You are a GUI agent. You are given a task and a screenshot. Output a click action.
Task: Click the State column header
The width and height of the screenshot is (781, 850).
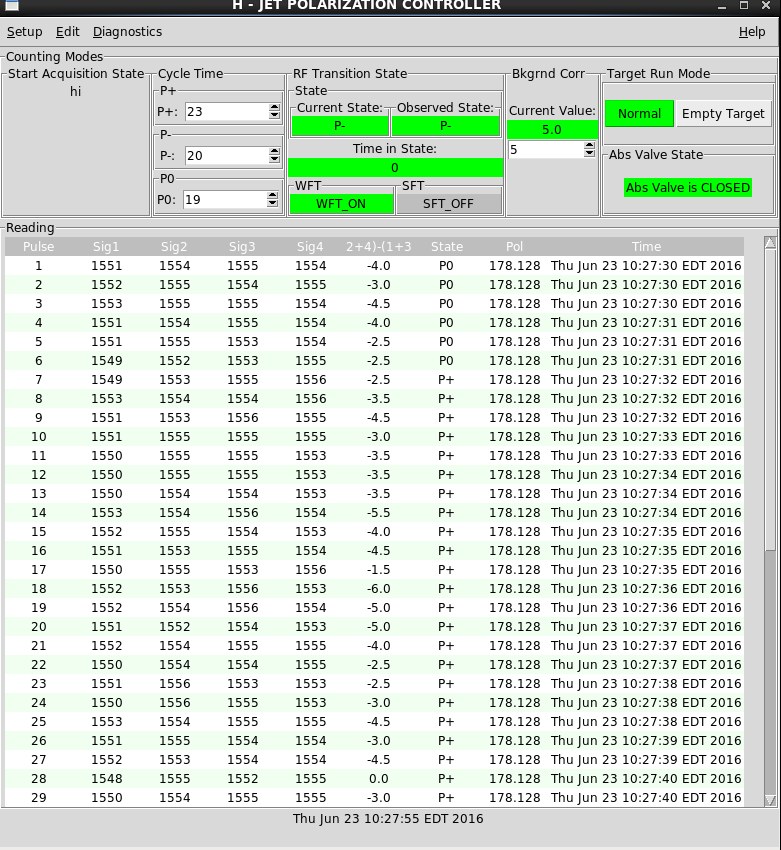click(x=447, y=247)
